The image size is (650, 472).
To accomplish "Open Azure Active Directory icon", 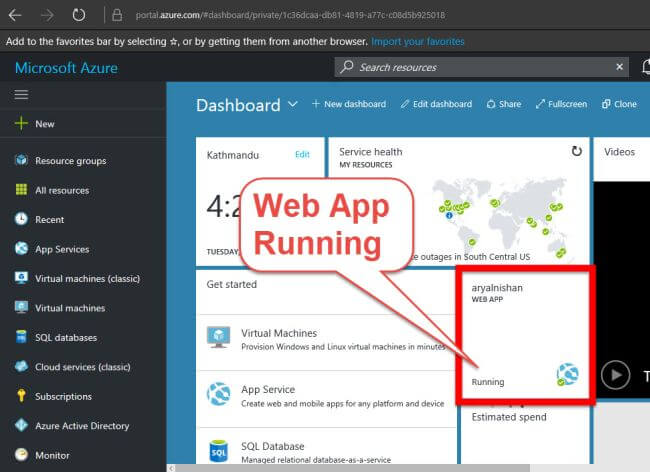I will (21, 425).
